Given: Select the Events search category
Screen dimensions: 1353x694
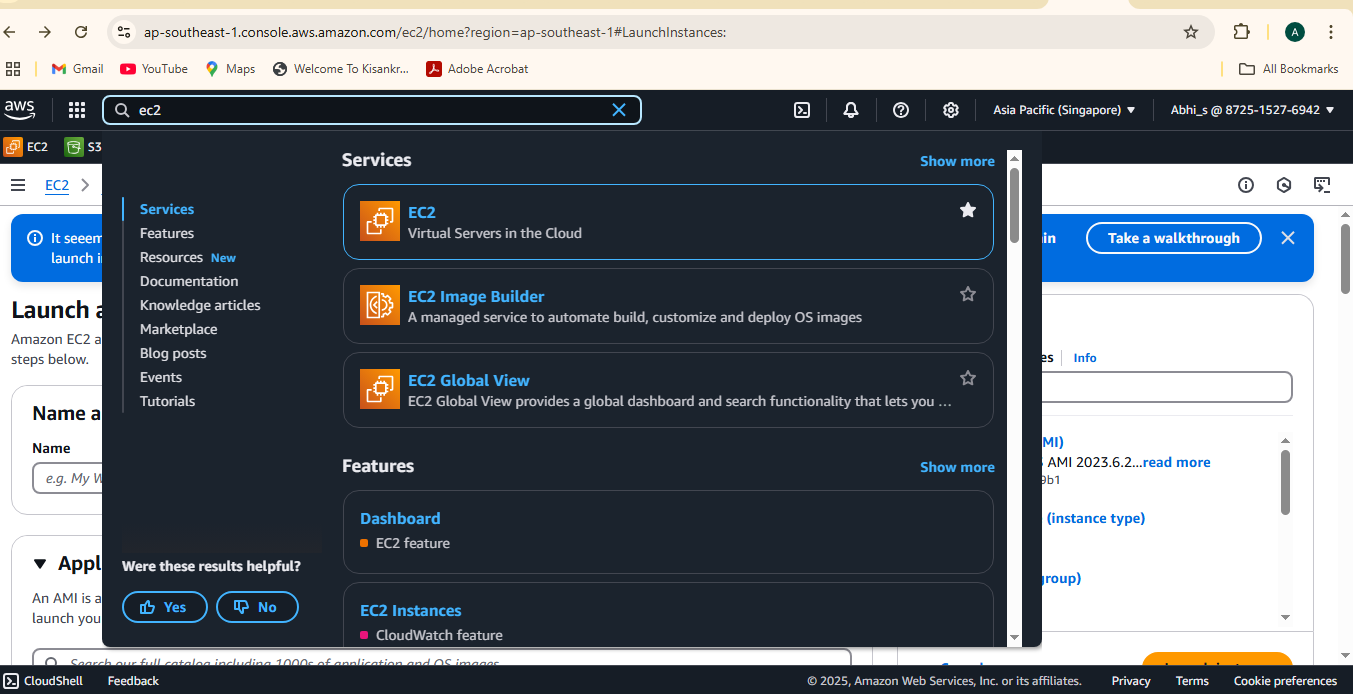Looking at the screenshot, I should pyautogui.click(x=161, y=377).
